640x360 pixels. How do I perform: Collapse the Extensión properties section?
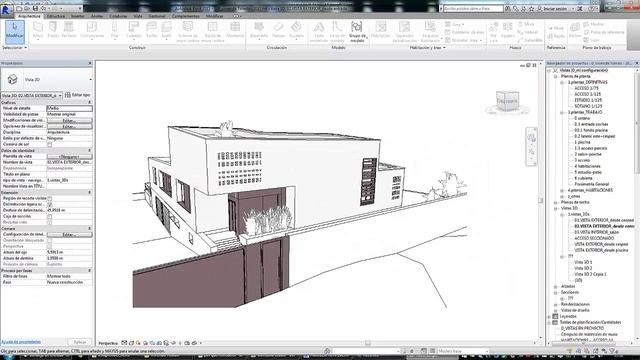89,193
